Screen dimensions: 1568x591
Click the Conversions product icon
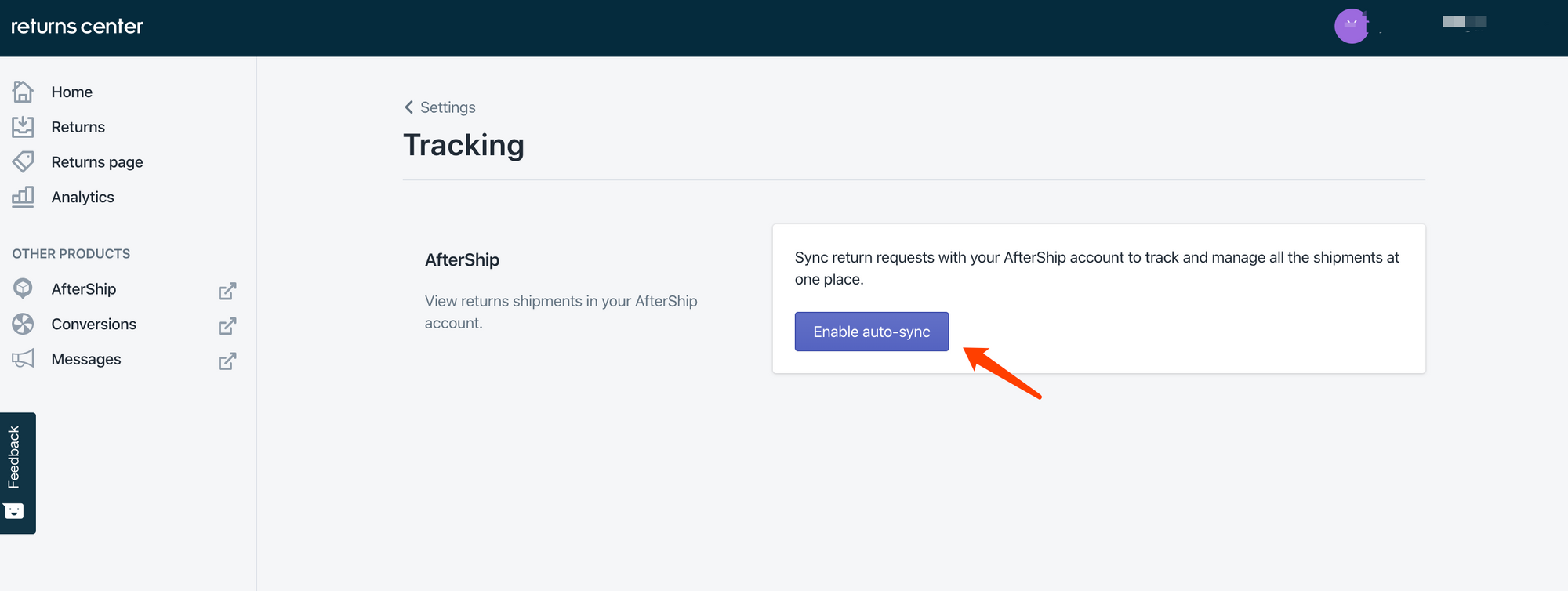(x=23, y=324)
